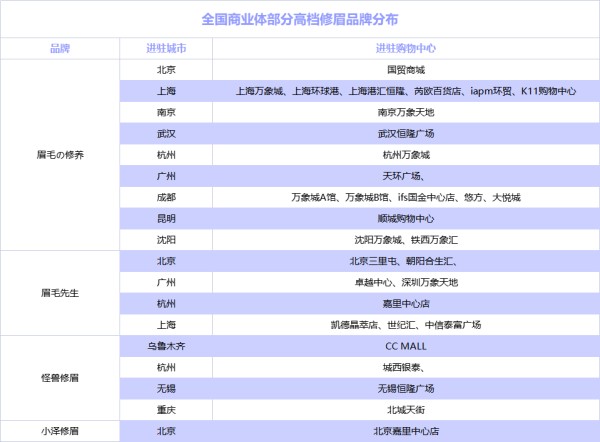Screen dimensions: 600x442
Task: Select the 无锡 city cell
Action: coord(166,389)
